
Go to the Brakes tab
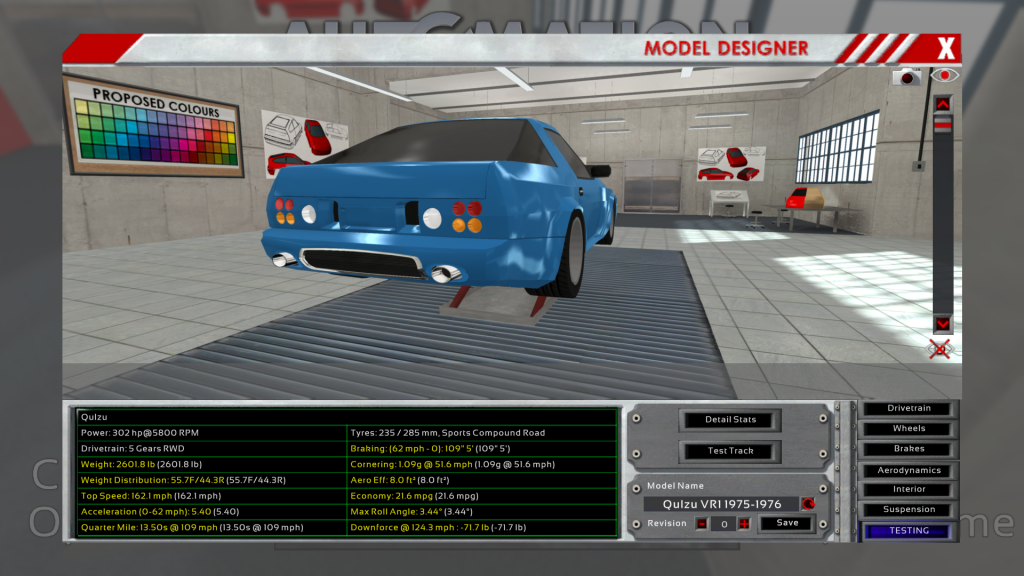(908, 449)
